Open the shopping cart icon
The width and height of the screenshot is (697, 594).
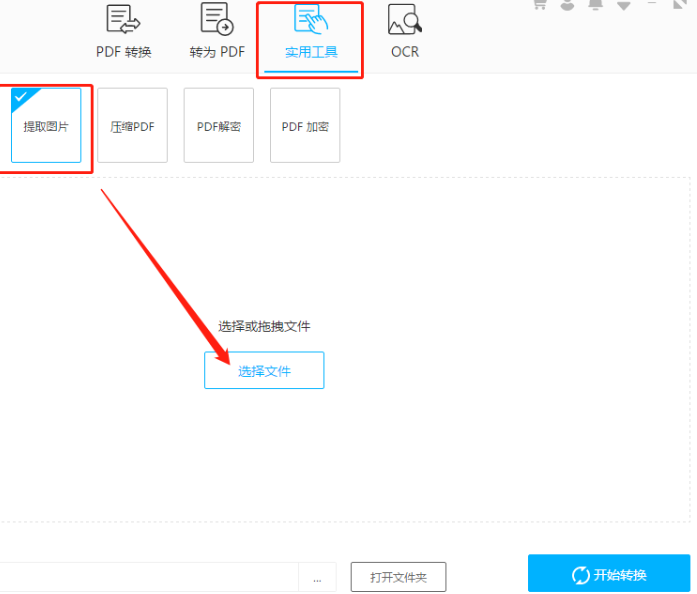click(540, 4)
